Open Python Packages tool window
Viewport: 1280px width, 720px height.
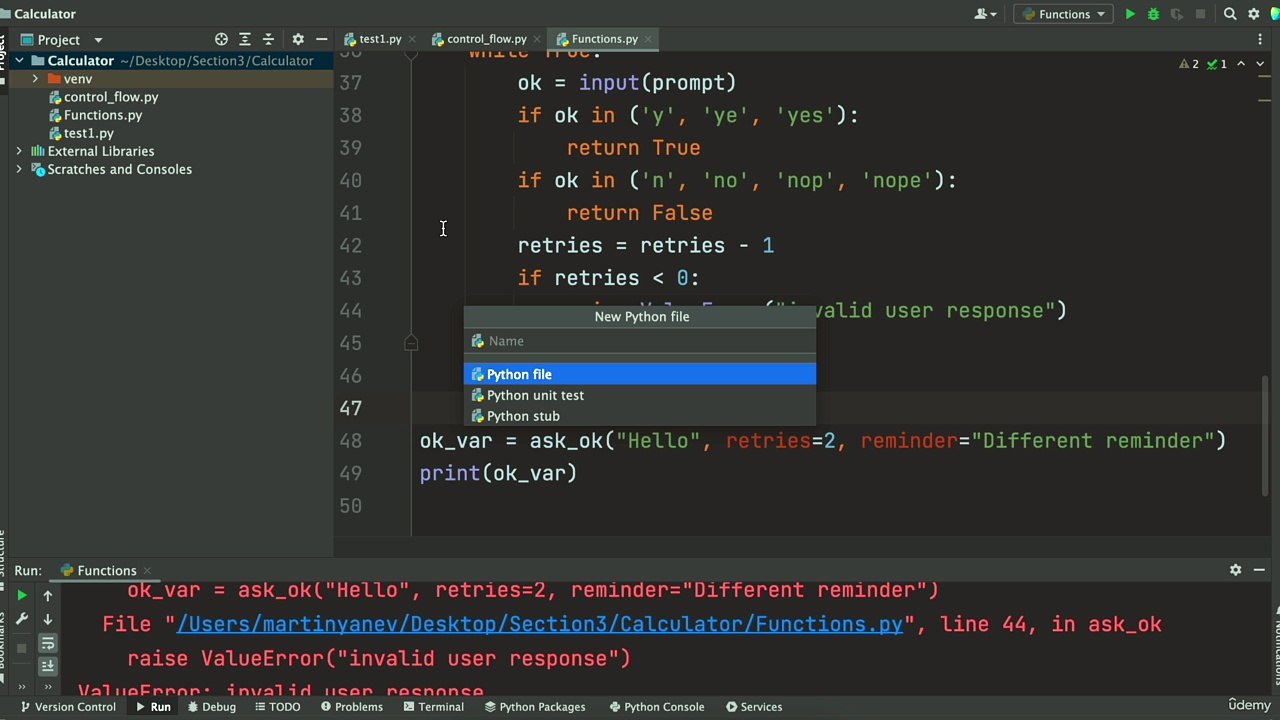(535, 707)
